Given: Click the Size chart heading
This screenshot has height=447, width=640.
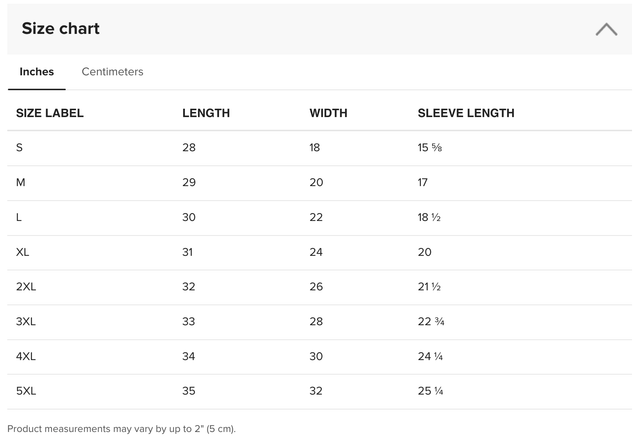Looking at the screenshot, I should [61, 29].
